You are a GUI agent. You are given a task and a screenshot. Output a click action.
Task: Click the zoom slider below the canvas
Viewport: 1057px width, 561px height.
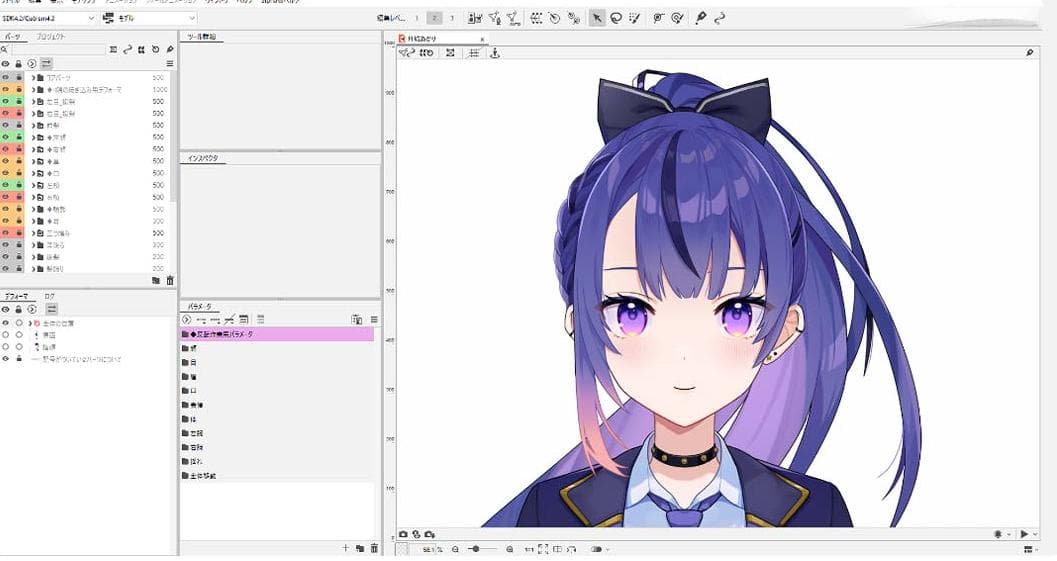[x=482, y=550]
